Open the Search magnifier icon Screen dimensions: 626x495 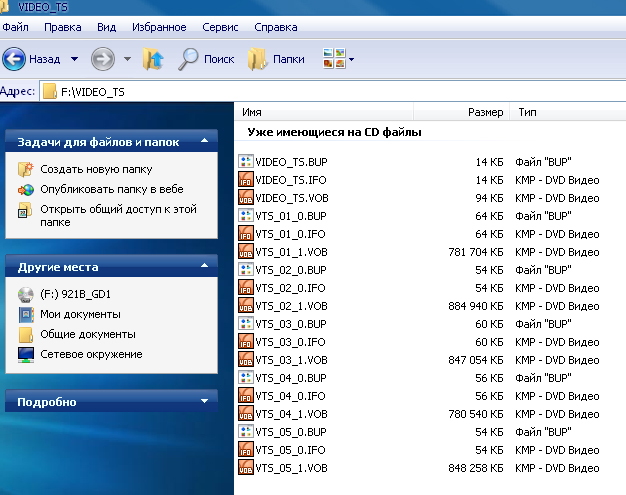pyautogui.click(x=188, y=59)
